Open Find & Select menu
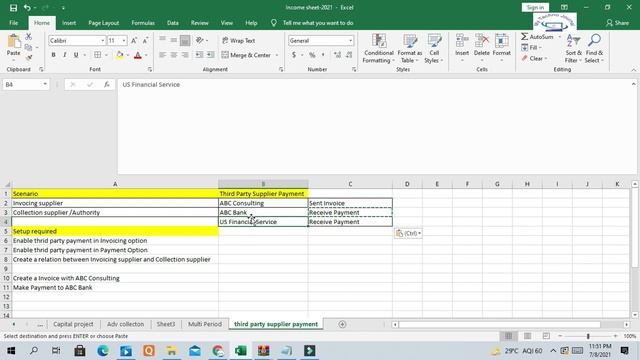Image resolution: width=640 pixels, height=360 pixels. point(594,49)
